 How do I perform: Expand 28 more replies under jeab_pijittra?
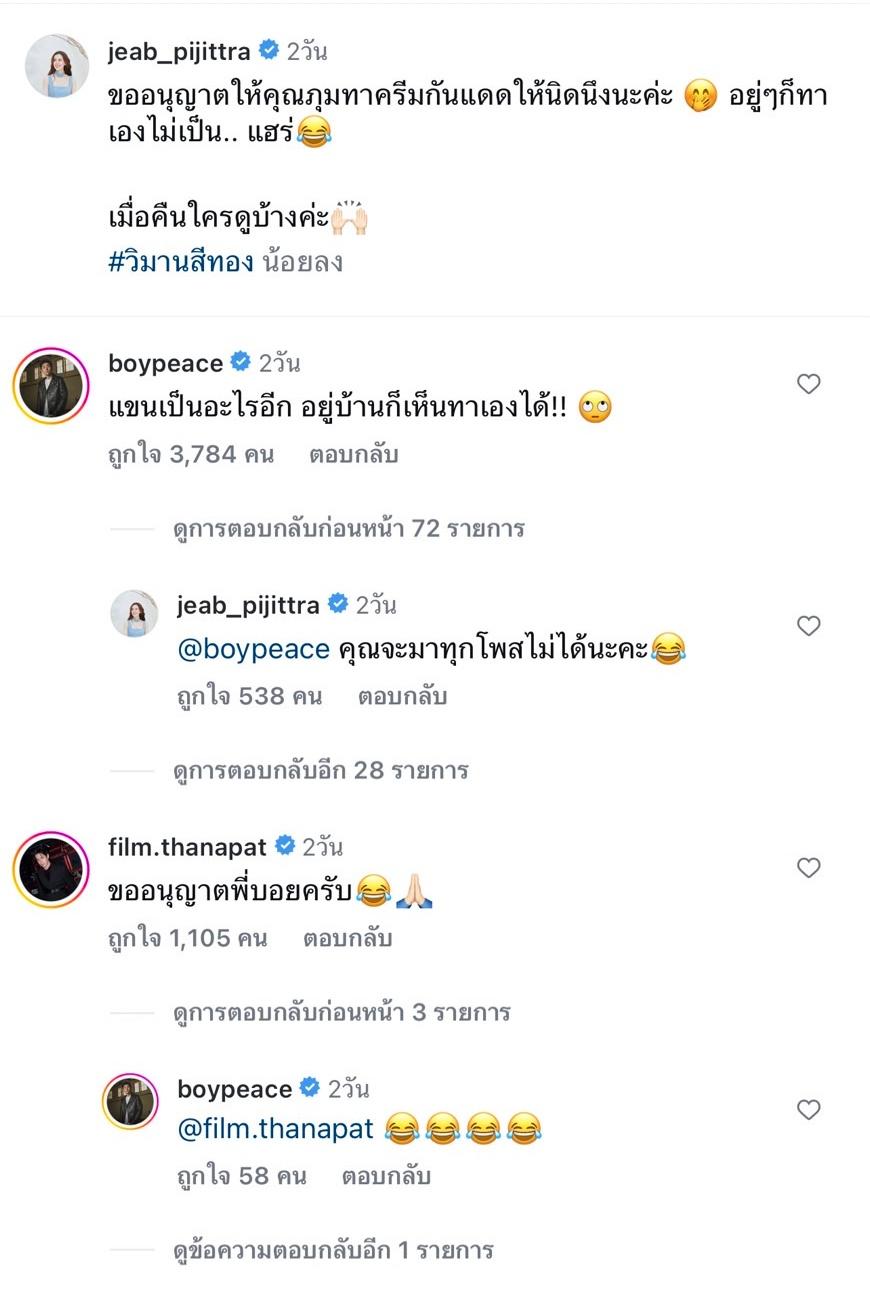(x=320, y=770)
